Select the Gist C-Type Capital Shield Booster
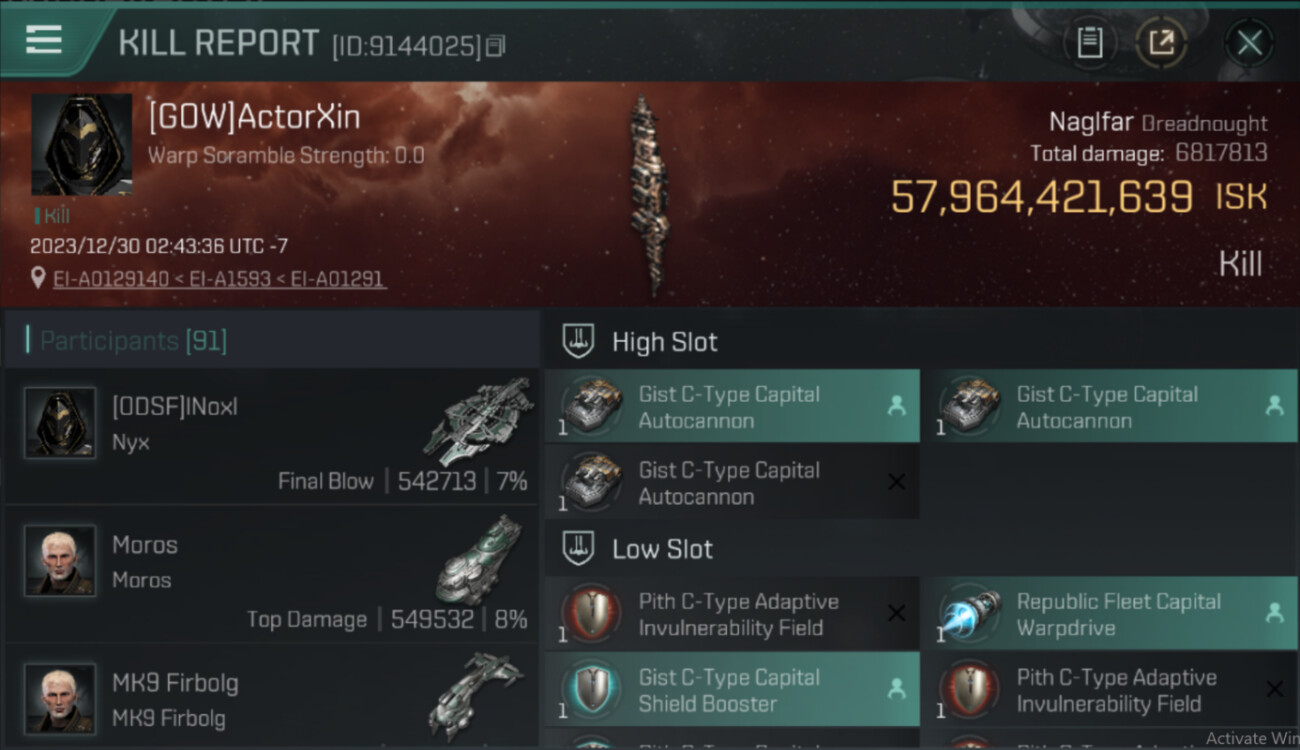The height and width of the screenshot is (750, 1300). (x=732, y=690)
